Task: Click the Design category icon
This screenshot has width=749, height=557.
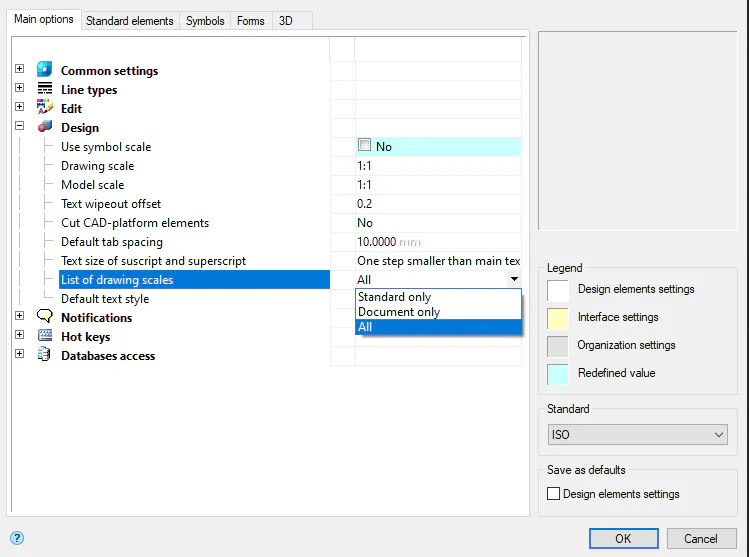Action: 44,127
